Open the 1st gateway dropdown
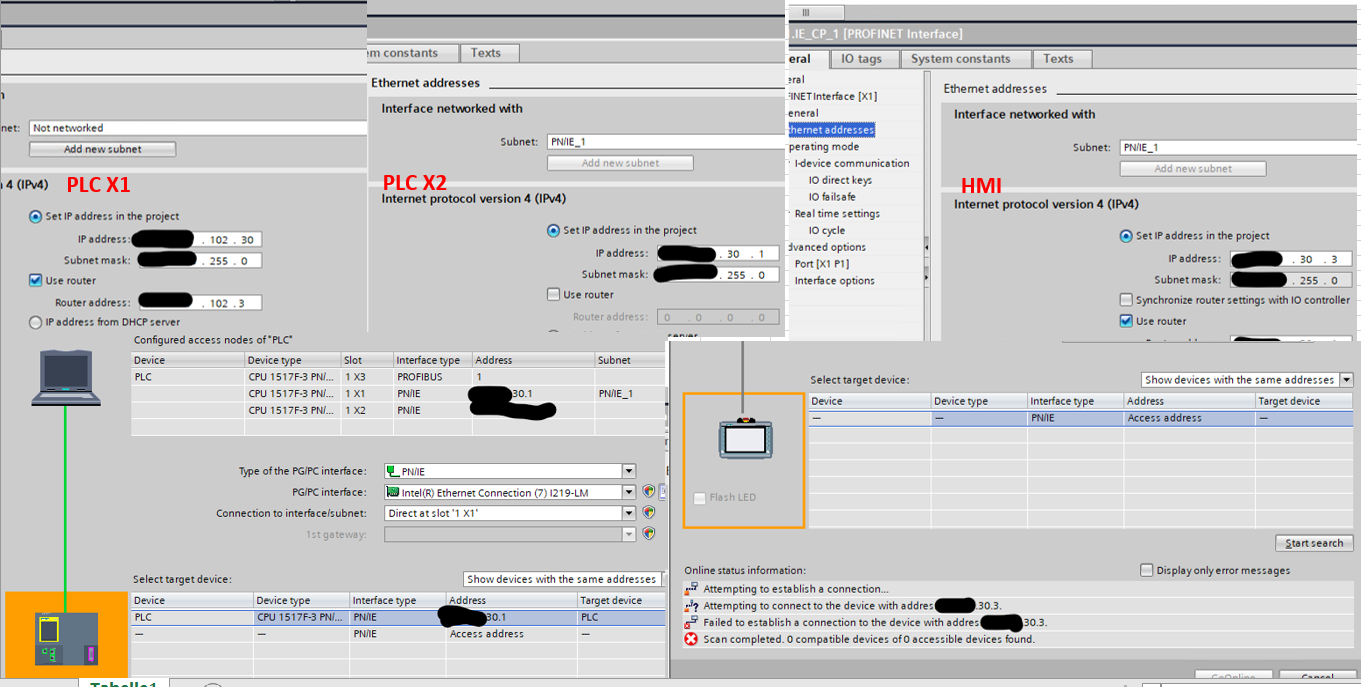Viewport: 1361px width, 687px height. tap(629, 534)
